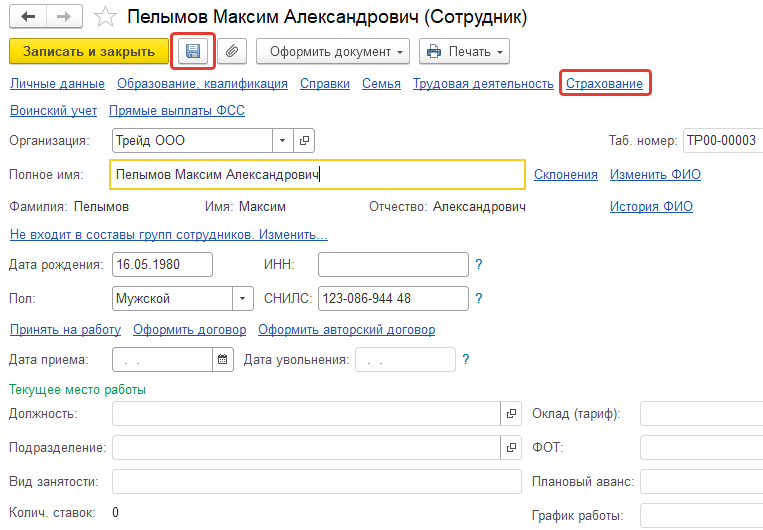This screenshot has width=763, height=530.
Task: Click the Изменить ФИО link
Action: [x=655, y=175]
